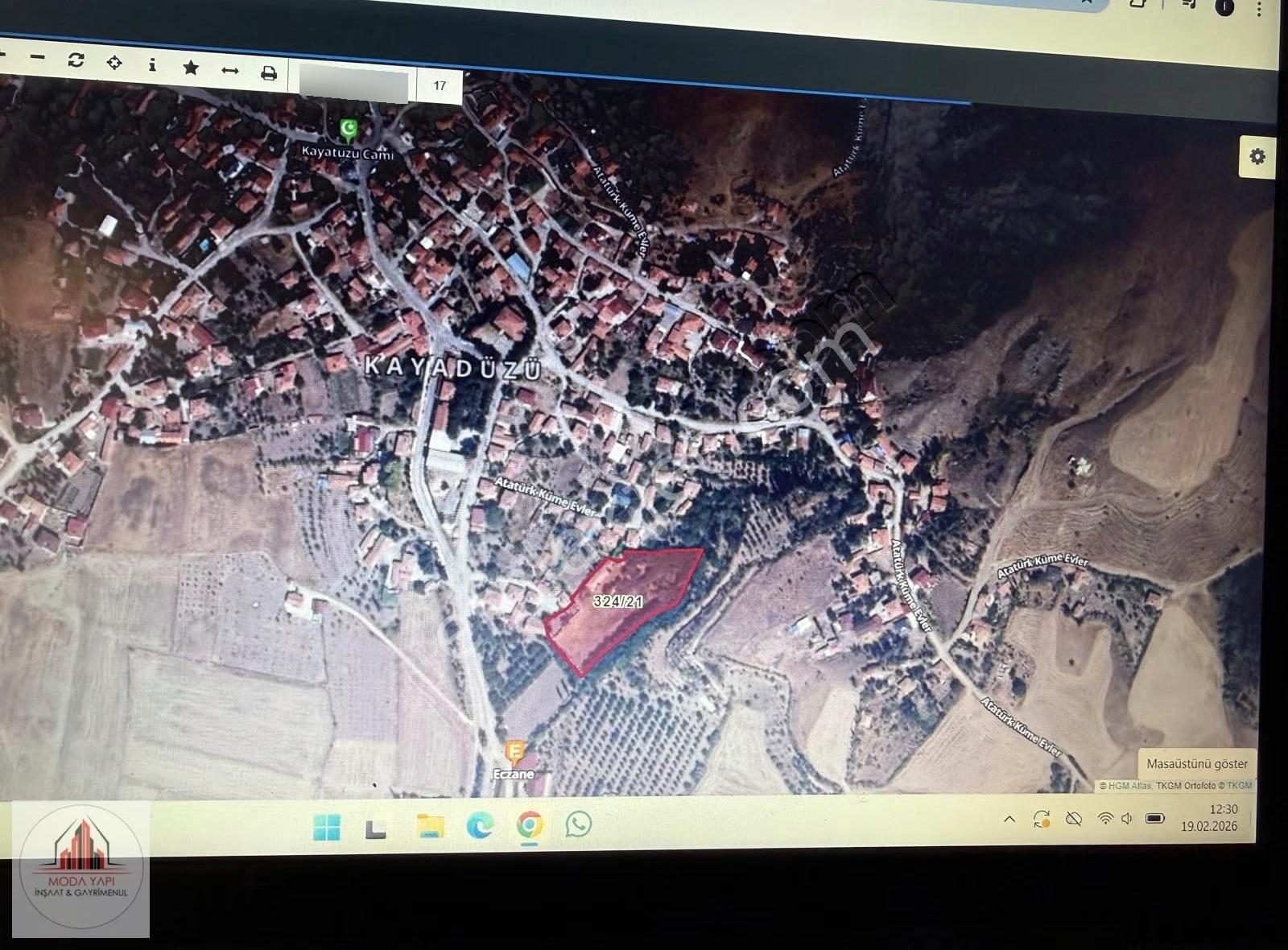Open WhatsApp from the taskbar
This screenshot has width=1288, height=950.
578,824
